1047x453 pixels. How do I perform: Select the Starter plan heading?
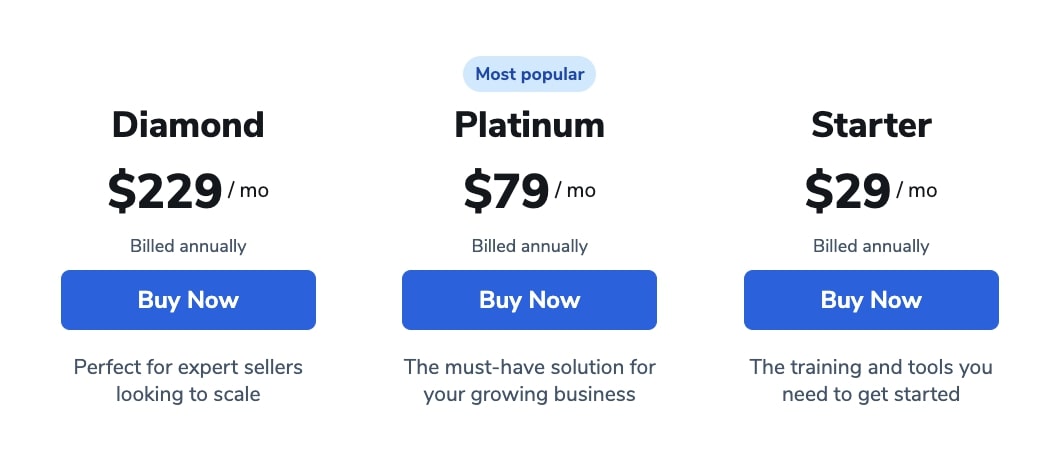click(871, 125)
